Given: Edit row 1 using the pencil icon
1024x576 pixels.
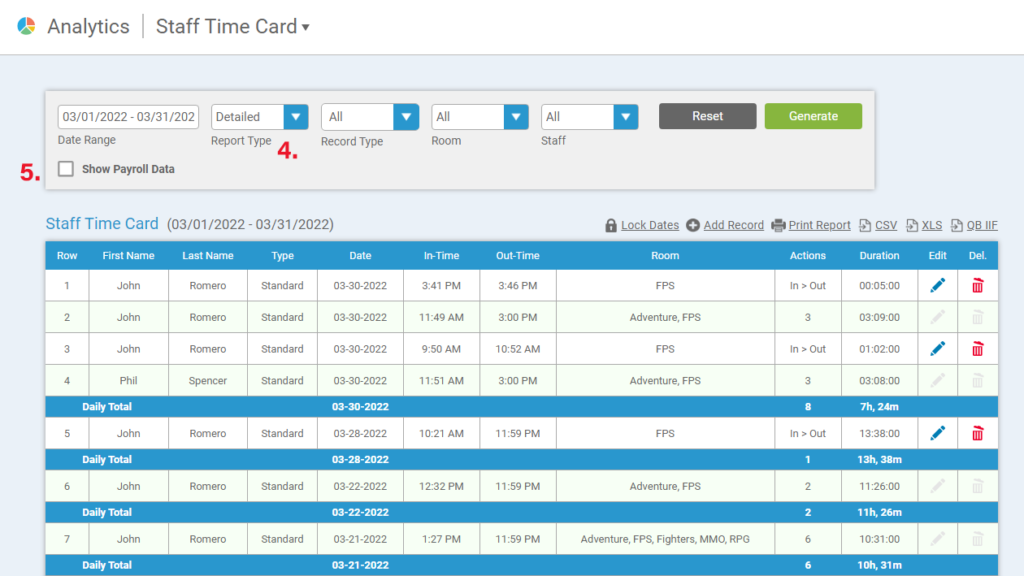Looking at the screenshot, I should 936,285.
